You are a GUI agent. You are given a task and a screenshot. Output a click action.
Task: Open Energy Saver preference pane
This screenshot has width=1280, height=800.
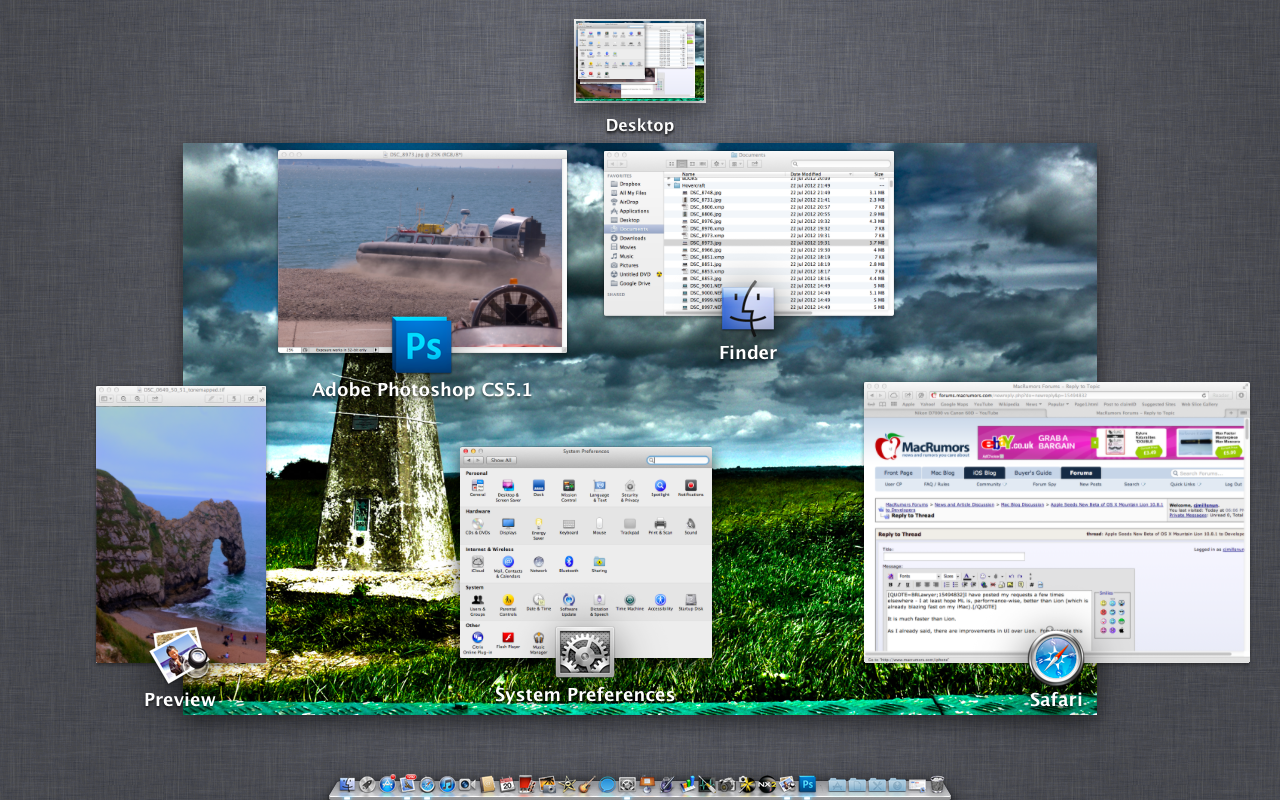tap(539, 528)
